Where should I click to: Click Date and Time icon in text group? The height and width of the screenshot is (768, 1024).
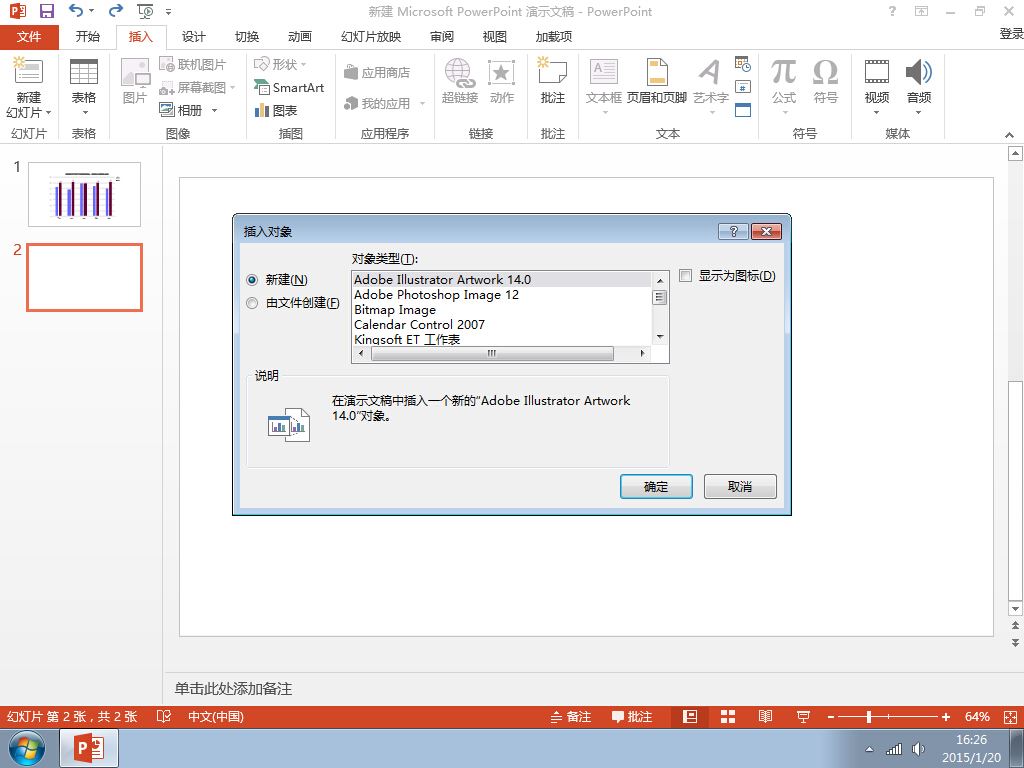click(x=743, y=63)
